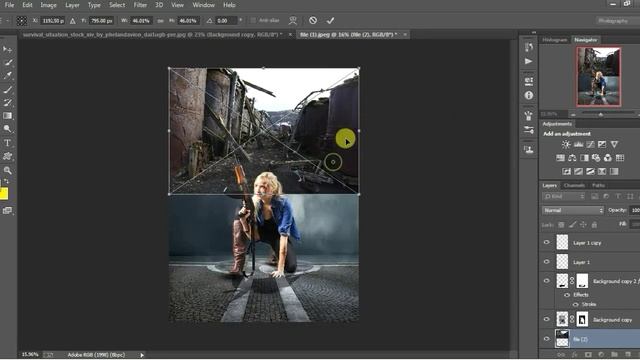The height and width of the screenshot is (360, 640).
Task: Click the fx layer style button
Action: coord(575,355)
